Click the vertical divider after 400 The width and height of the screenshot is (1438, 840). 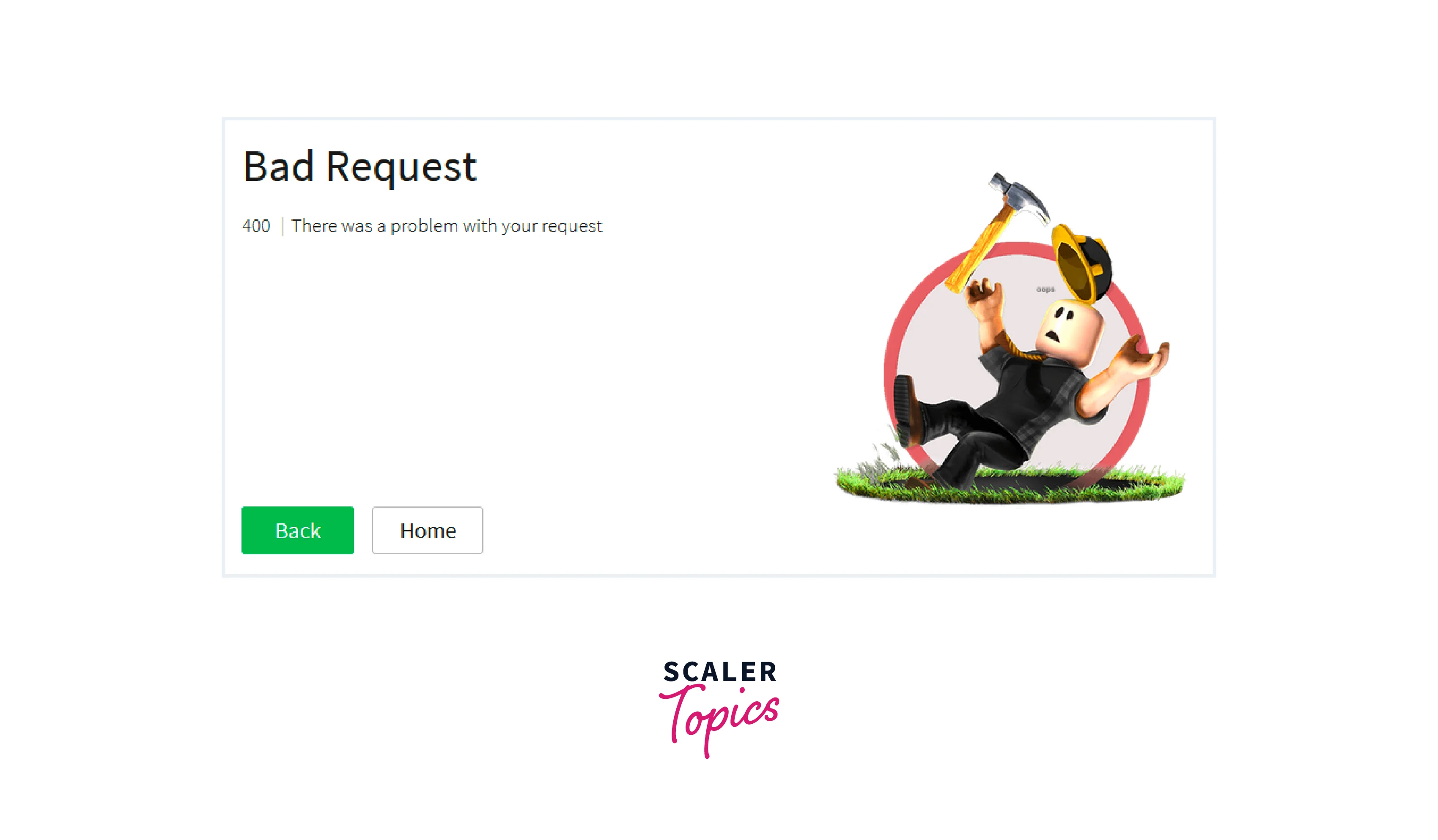point(283,227)
